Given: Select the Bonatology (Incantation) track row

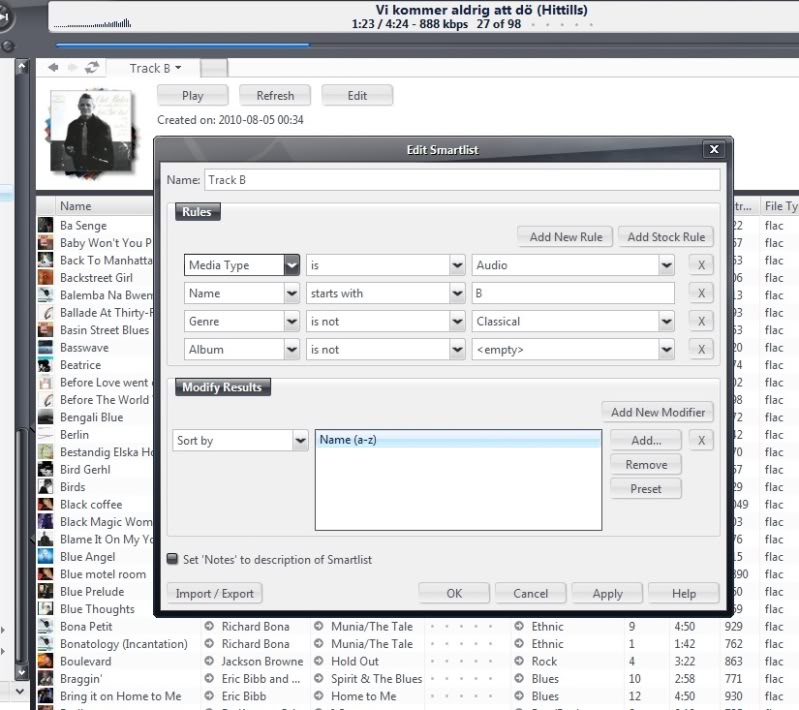Looking at the screenshot, I should pos(418,643).
